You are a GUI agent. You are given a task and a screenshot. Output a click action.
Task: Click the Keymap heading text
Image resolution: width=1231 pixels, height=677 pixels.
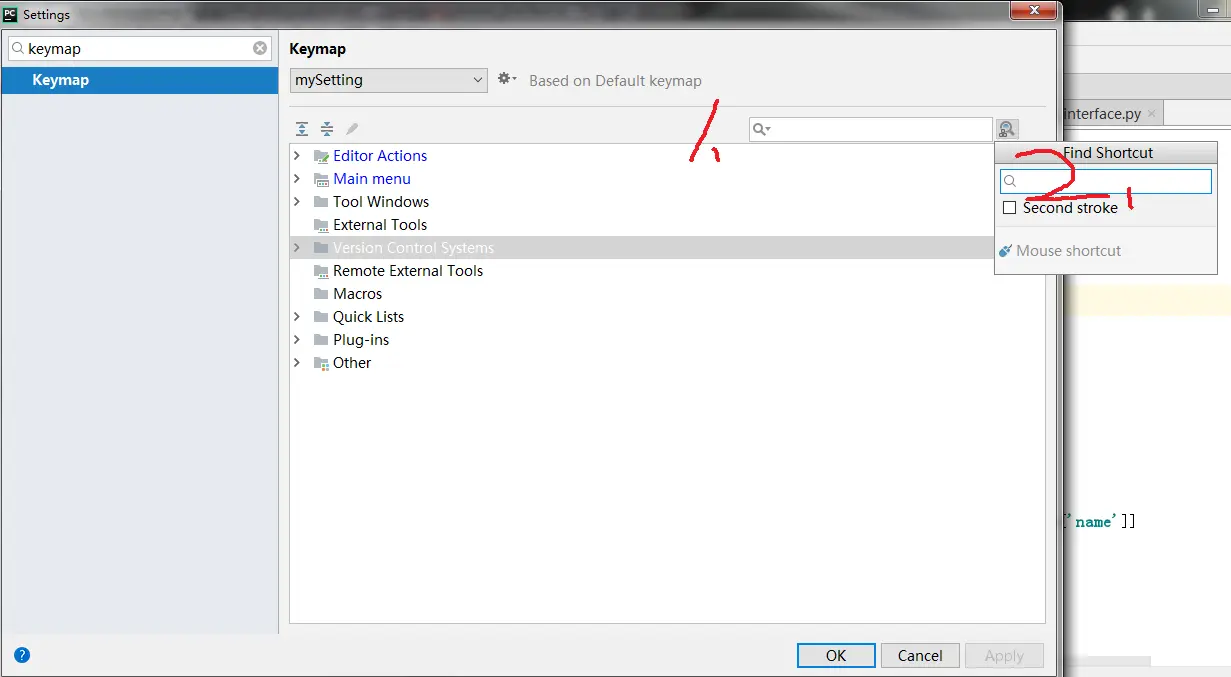click(x=317, y=49)
